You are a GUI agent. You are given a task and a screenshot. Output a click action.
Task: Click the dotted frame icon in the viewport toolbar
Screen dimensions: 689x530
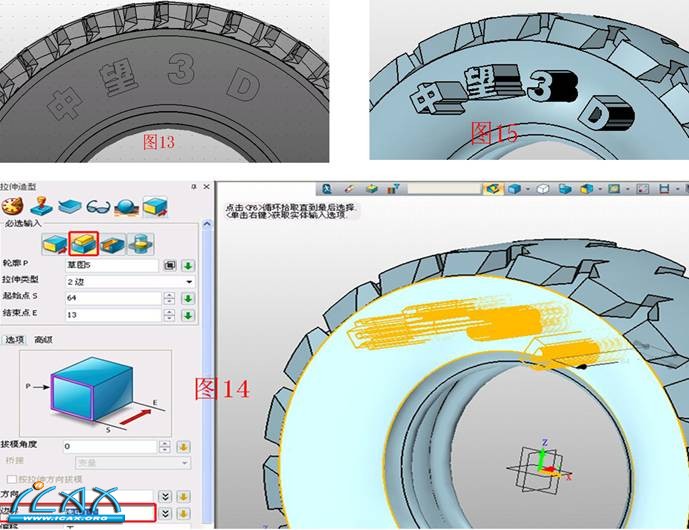point(642,189)
